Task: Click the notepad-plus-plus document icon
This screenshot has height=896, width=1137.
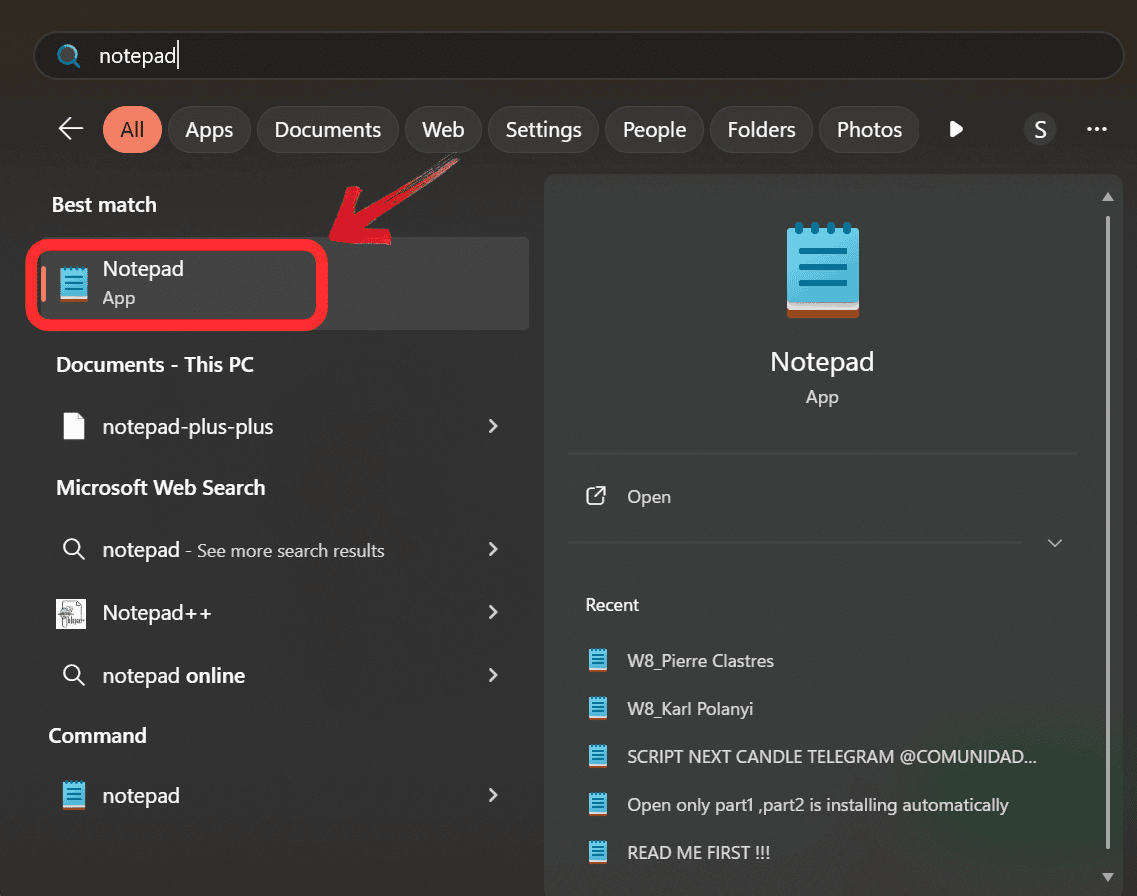Action: pyautogui.click(x=74, y=426)
